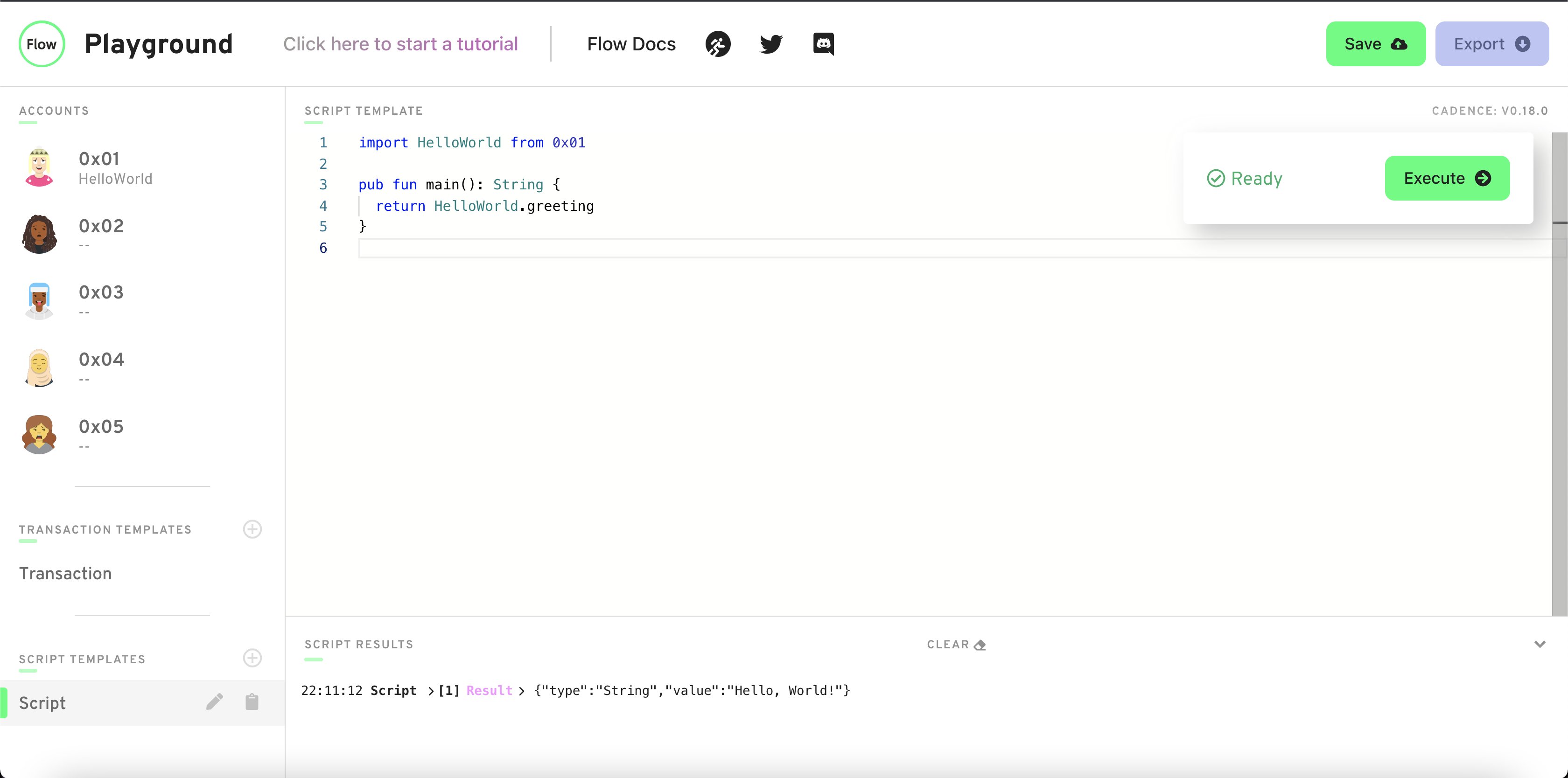The width and height of the screenshot is (1568, 778).
Task: Click the Flow logo circle
Action: click(x=42, y=44)
